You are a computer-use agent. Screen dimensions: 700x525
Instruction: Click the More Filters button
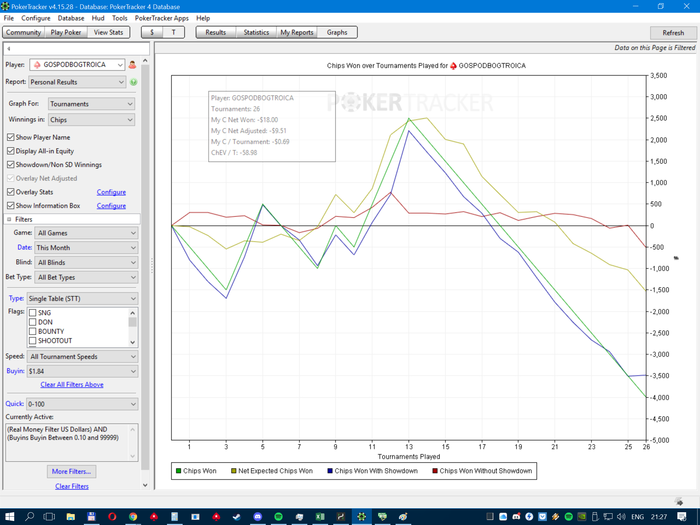click(71, 471)
